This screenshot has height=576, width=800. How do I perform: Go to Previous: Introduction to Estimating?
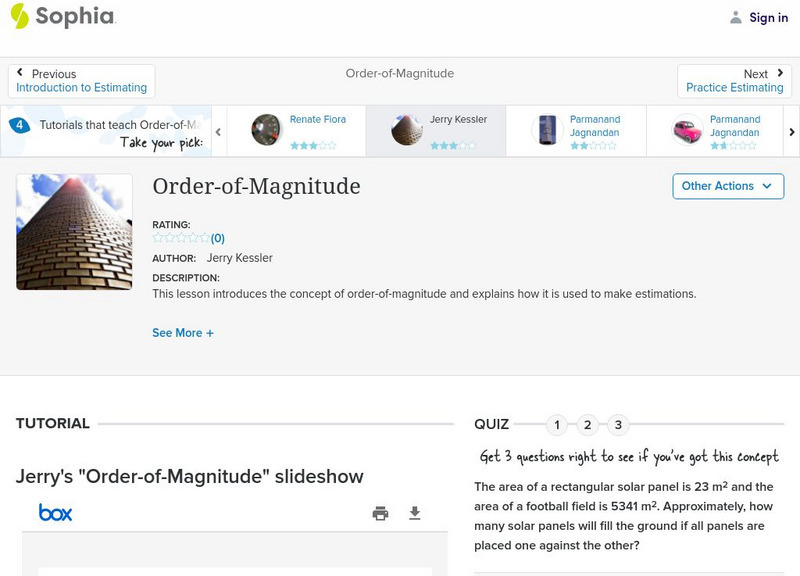click(x=81, y=81)
